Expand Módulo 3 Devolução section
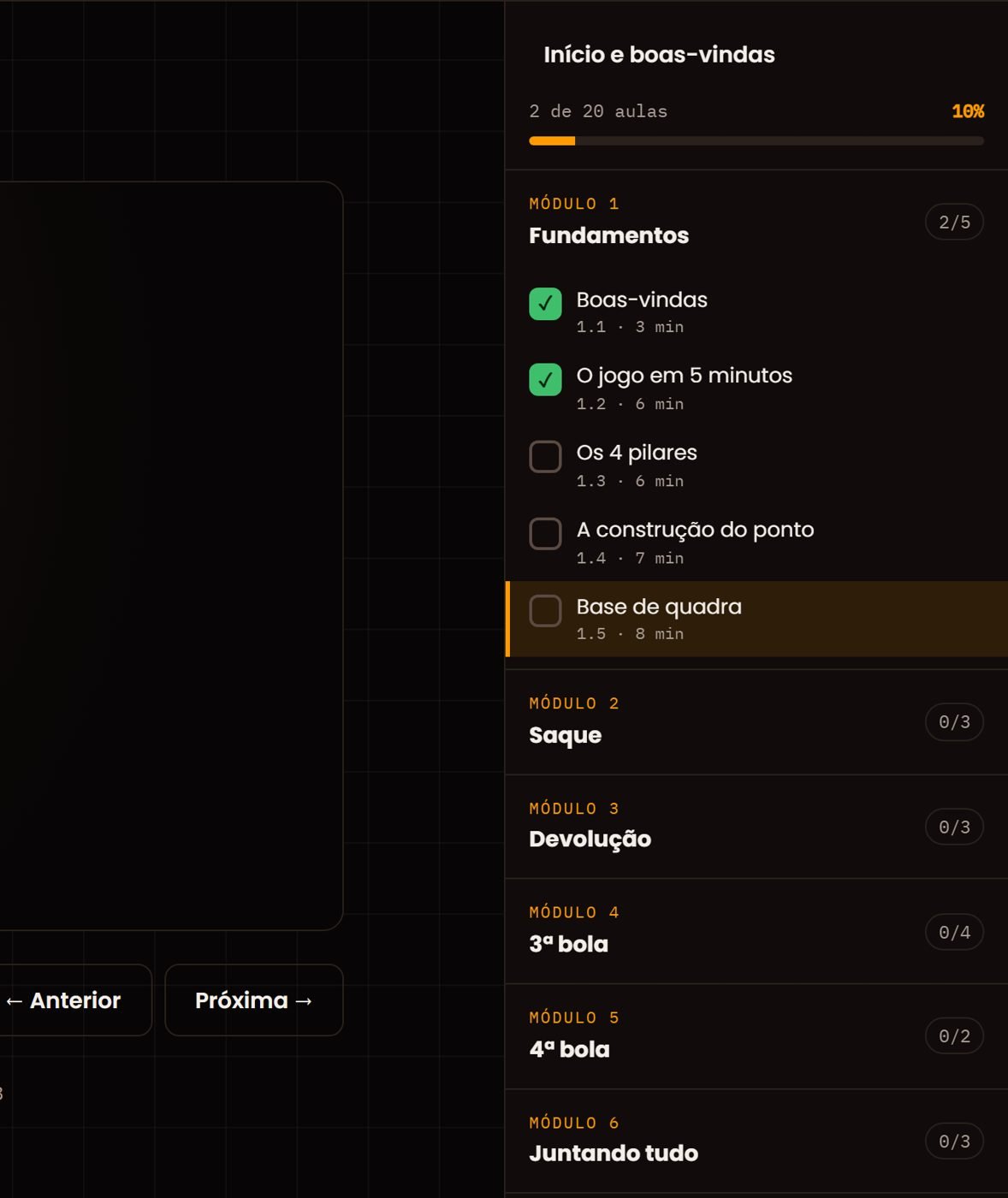Viewport: 1008px width, 1198px height. (x=756, y=827)
